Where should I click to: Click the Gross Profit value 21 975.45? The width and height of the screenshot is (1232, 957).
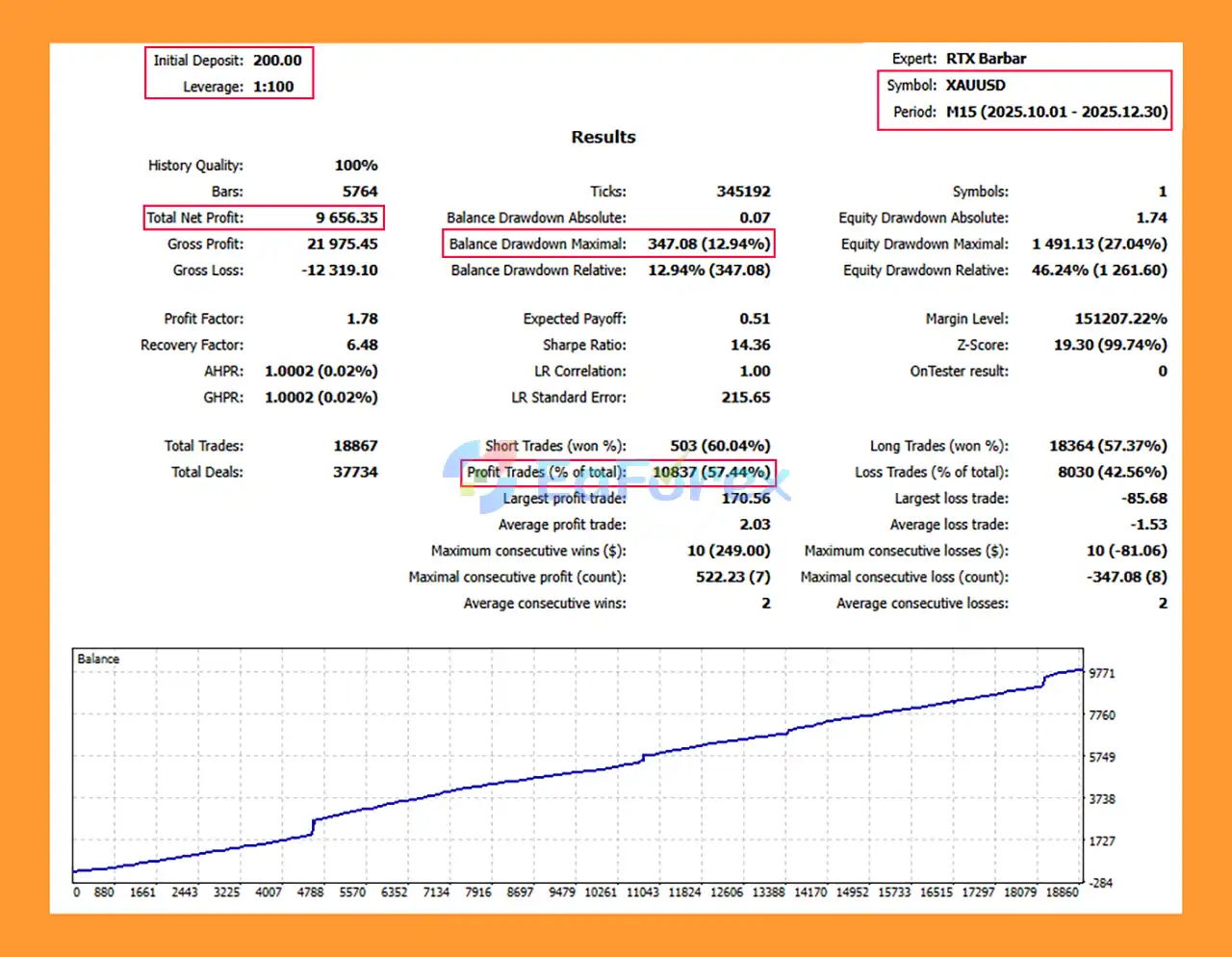[x=342, y=245]
